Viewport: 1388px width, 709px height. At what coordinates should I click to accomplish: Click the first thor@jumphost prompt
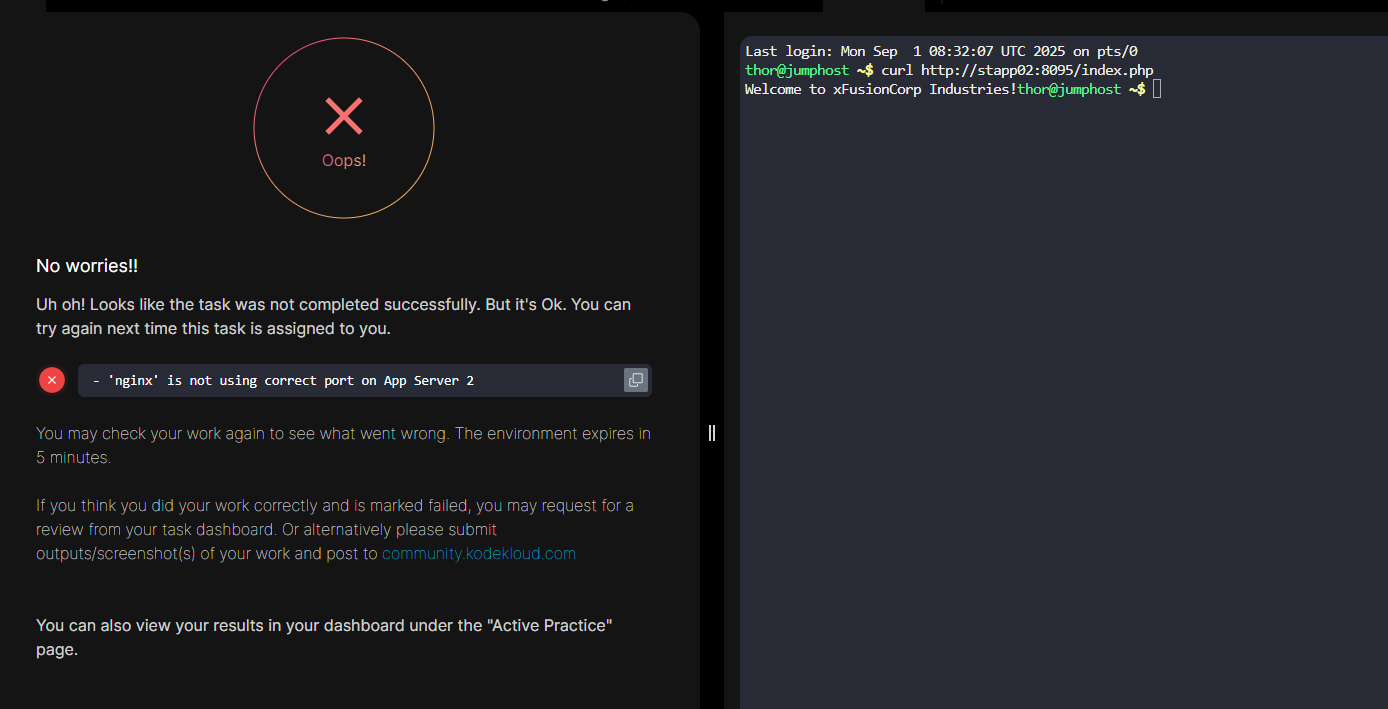click(809, 70)
